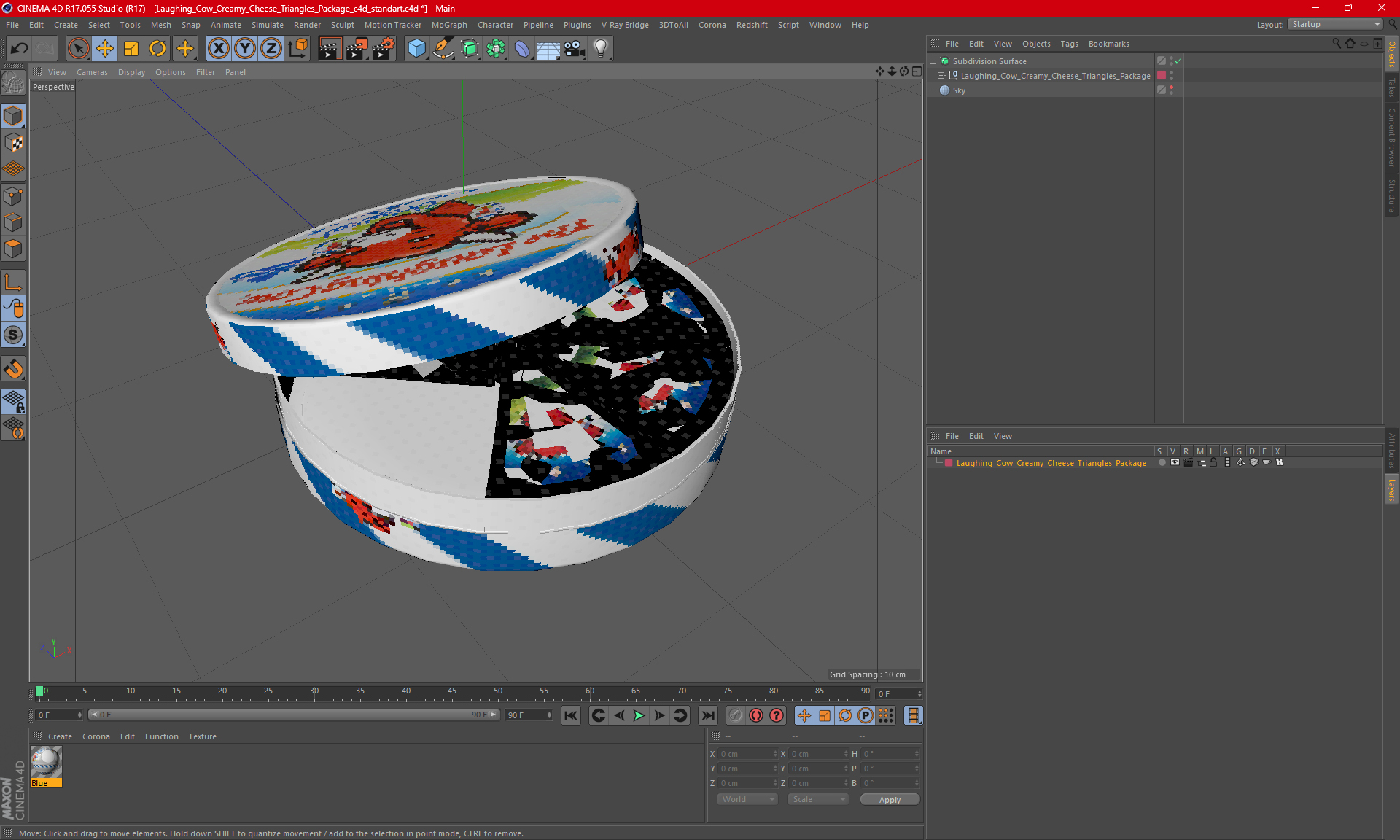Open the material manager Texture menu

[x=202, y=736]
